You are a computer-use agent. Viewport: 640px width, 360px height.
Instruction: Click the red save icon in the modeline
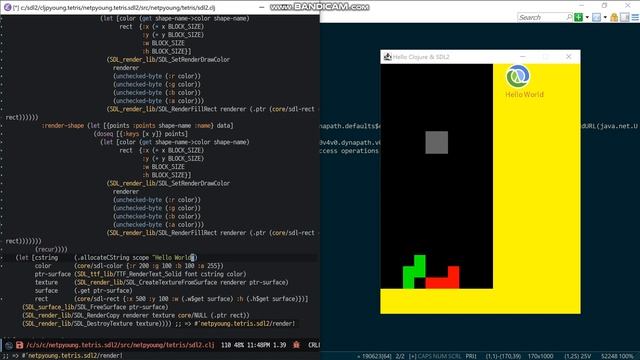pos(19,345)
